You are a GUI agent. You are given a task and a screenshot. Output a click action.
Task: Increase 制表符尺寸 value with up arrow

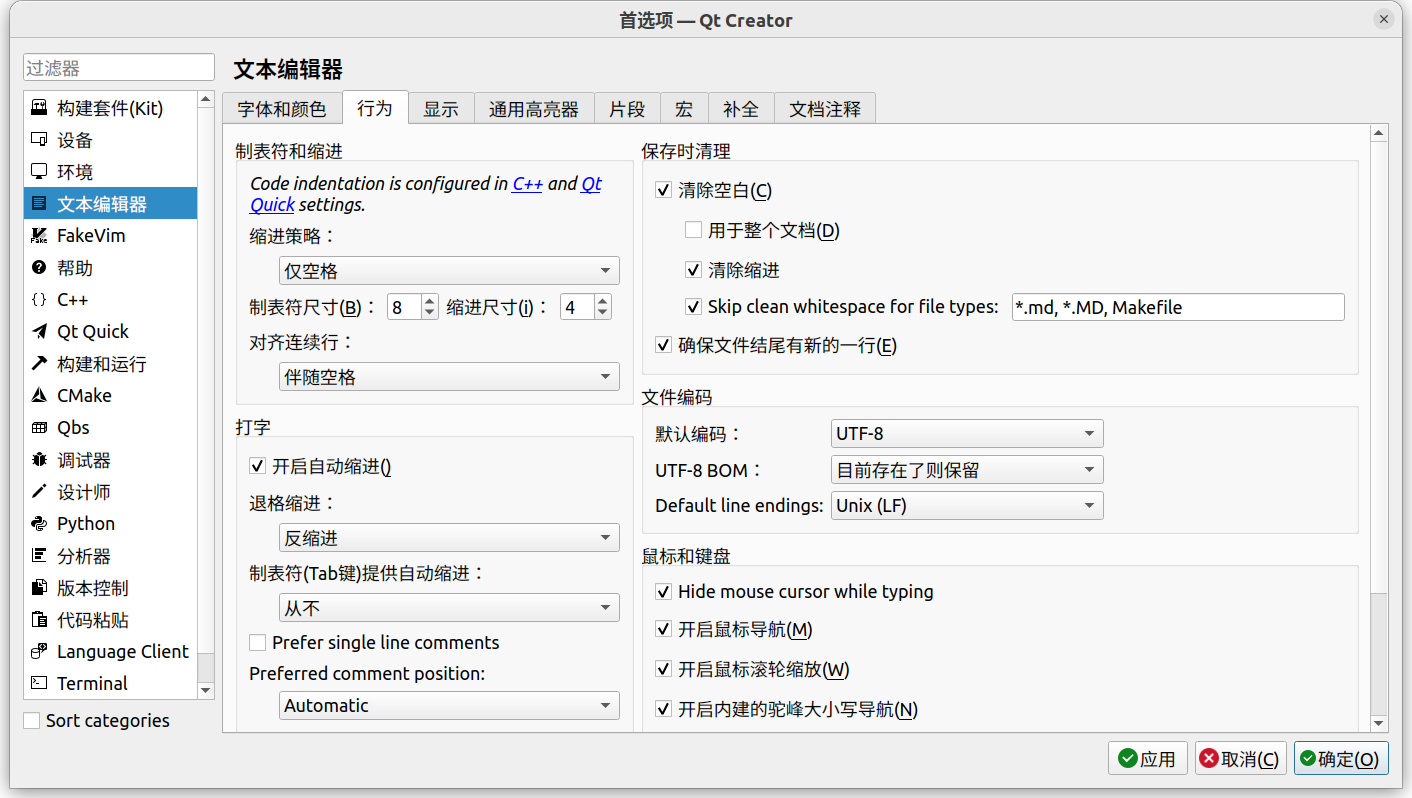click(x=430, y=301)
